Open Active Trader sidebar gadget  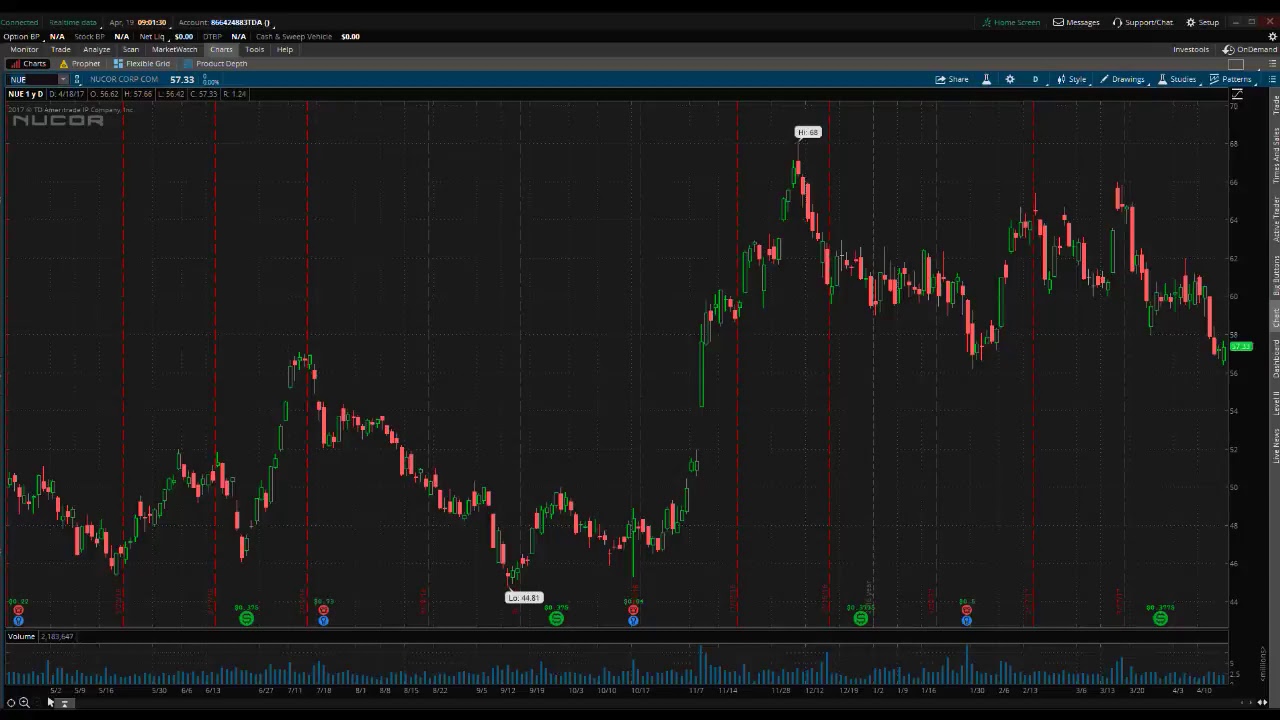pyautogui.click(x=1275, y=219)
